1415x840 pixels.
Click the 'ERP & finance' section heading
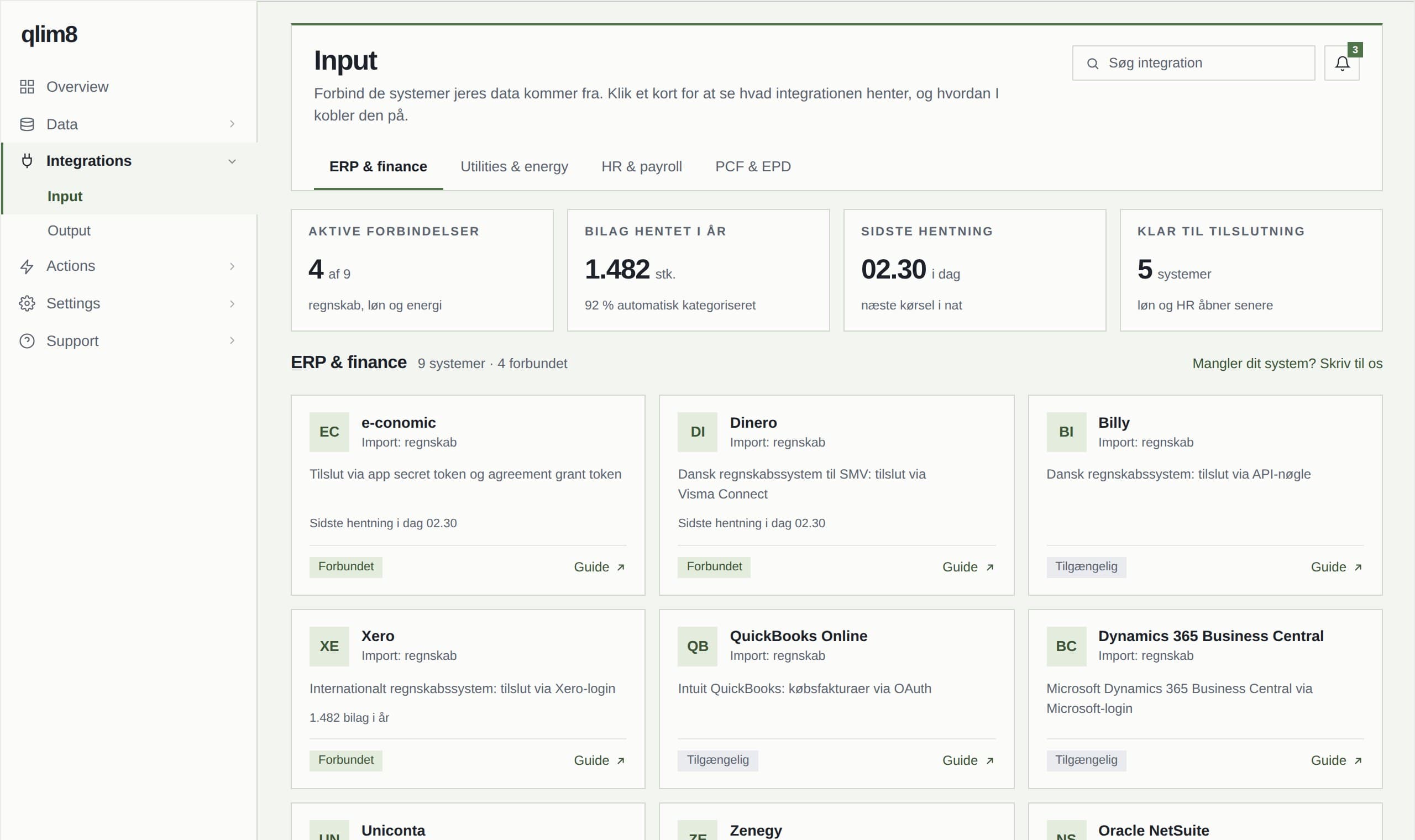(x=349, y=363)
